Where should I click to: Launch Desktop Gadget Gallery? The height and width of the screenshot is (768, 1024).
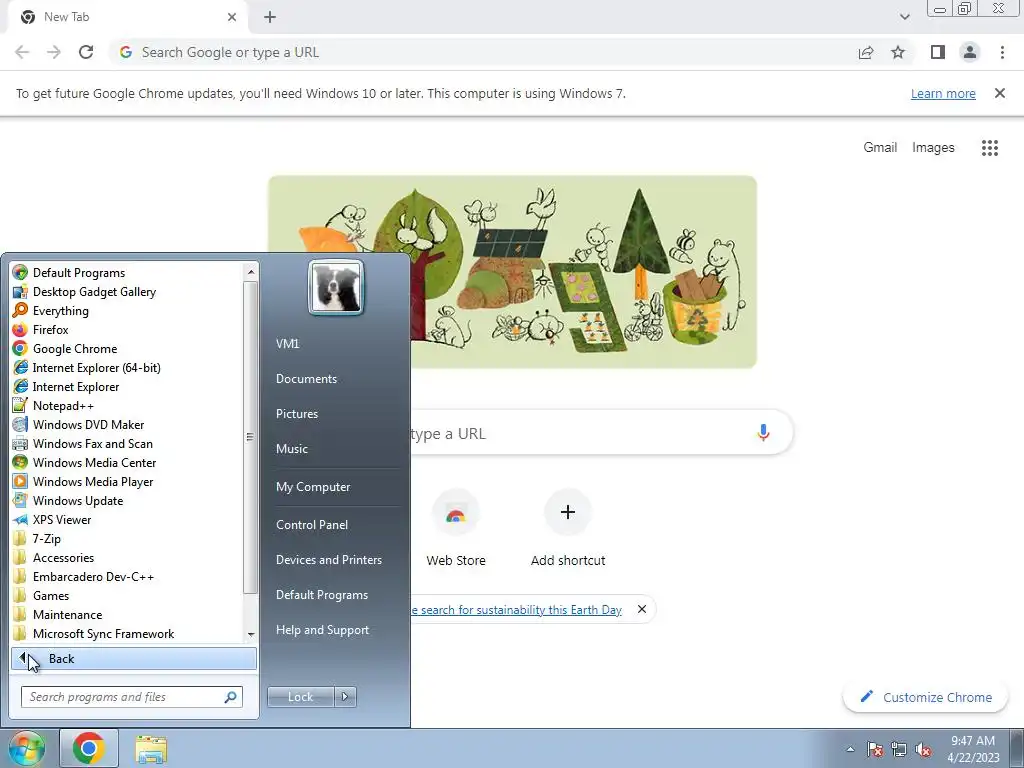94,292
